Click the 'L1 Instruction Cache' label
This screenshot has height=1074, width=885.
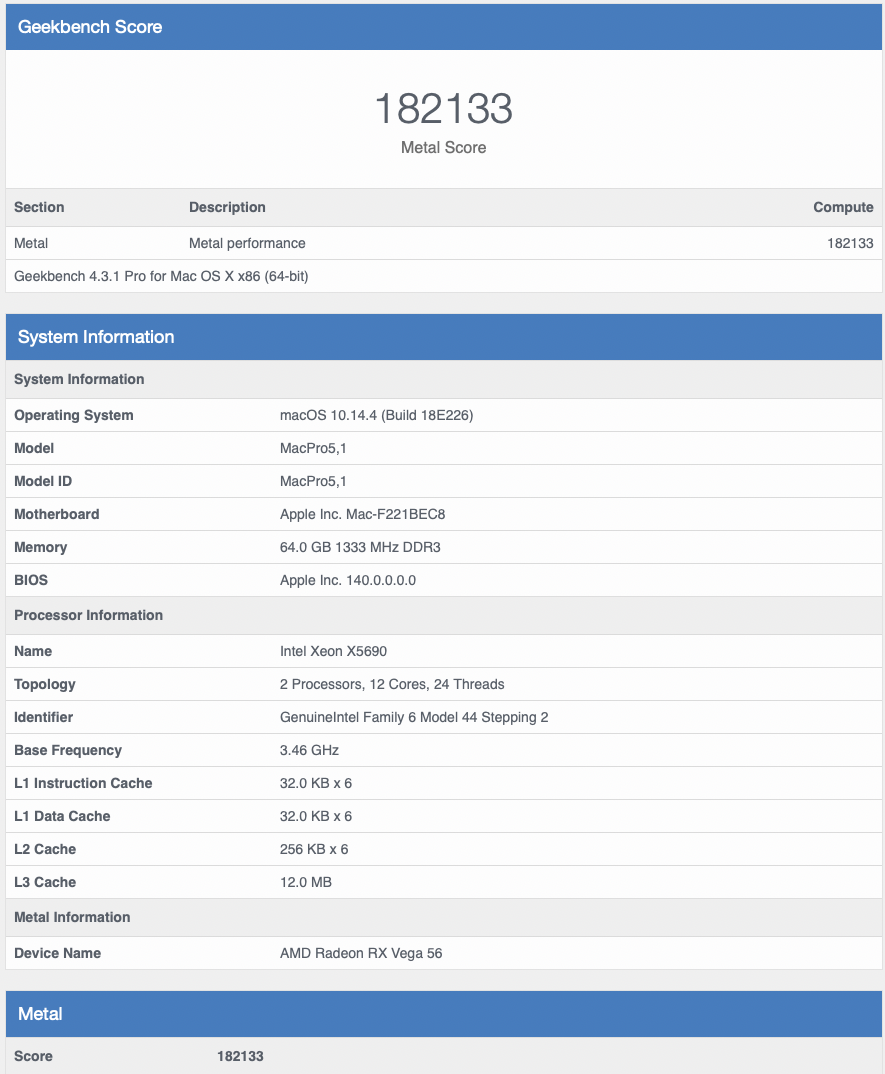click(83, 783)
